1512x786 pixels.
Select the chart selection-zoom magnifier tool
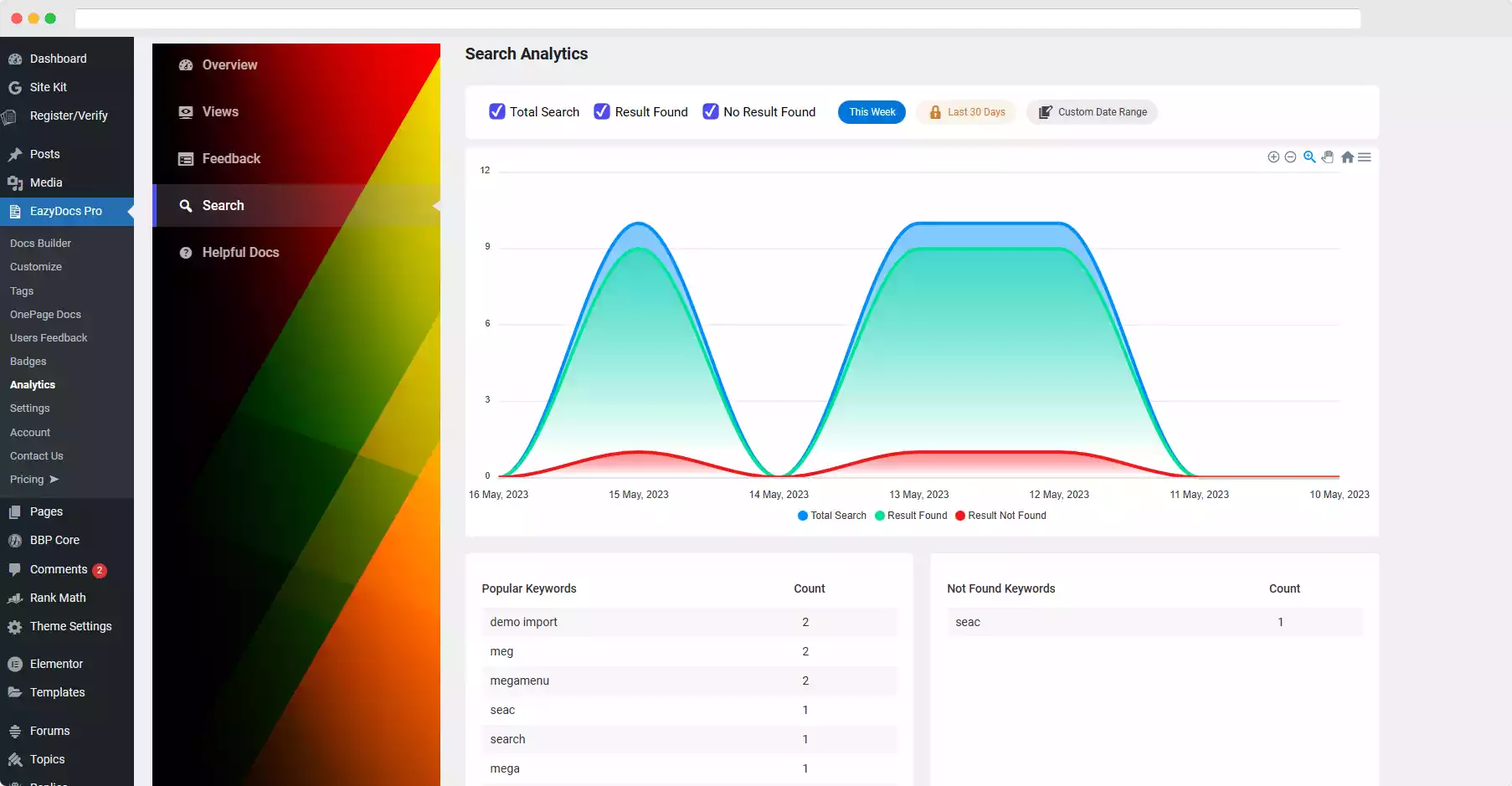coord(1309,157)
